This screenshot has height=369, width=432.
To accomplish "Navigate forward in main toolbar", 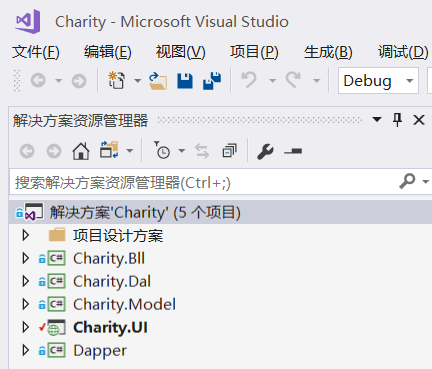I will 79,80.
